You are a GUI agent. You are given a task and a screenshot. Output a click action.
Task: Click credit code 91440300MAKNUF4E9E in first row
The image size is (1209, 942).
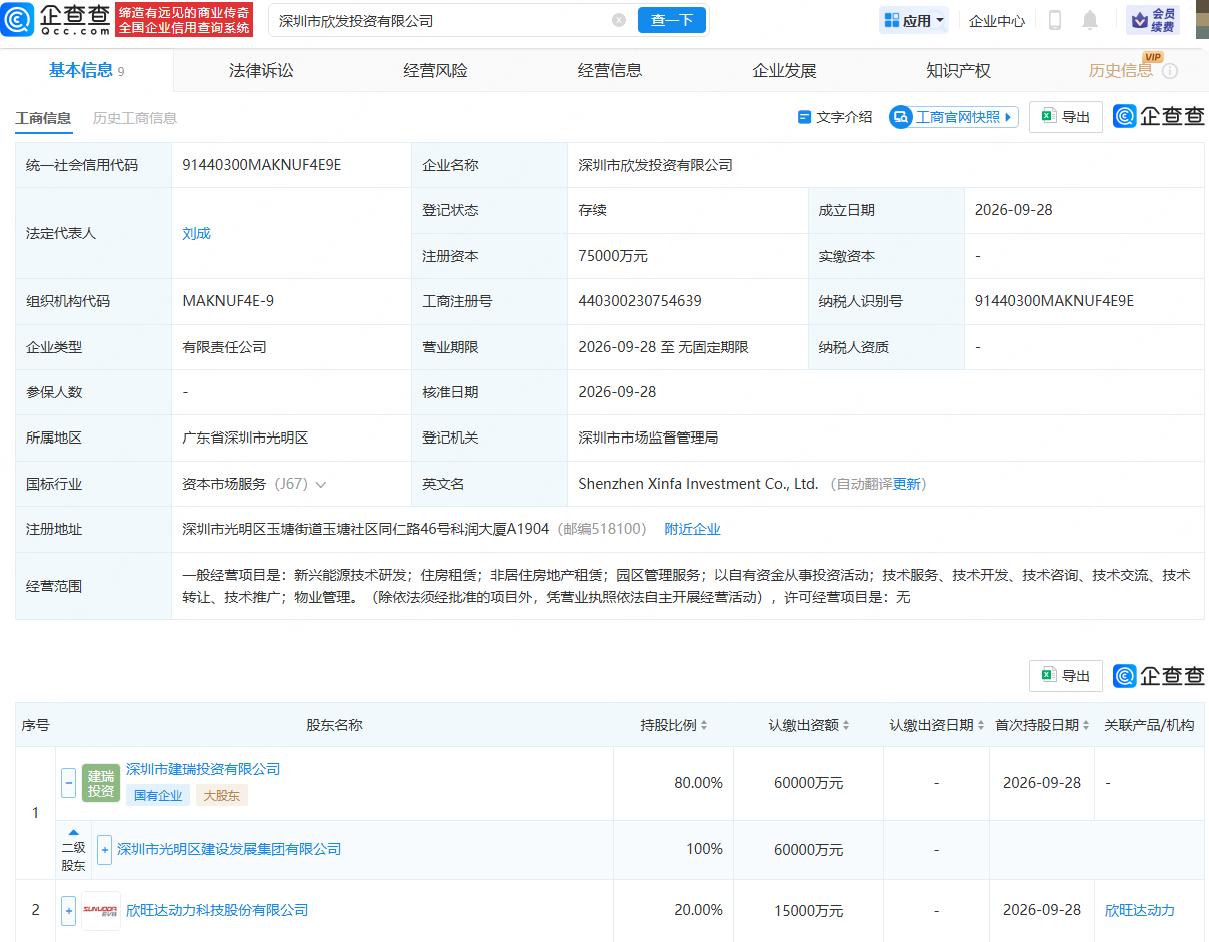tap(262, 165)
